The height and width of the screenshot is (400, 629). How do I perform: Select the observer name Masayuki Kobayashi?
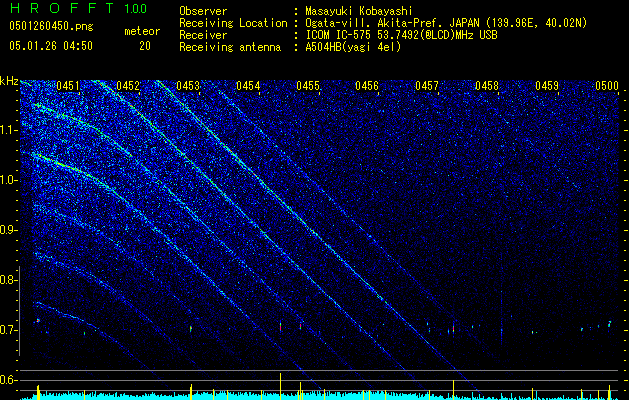(359, 11)
